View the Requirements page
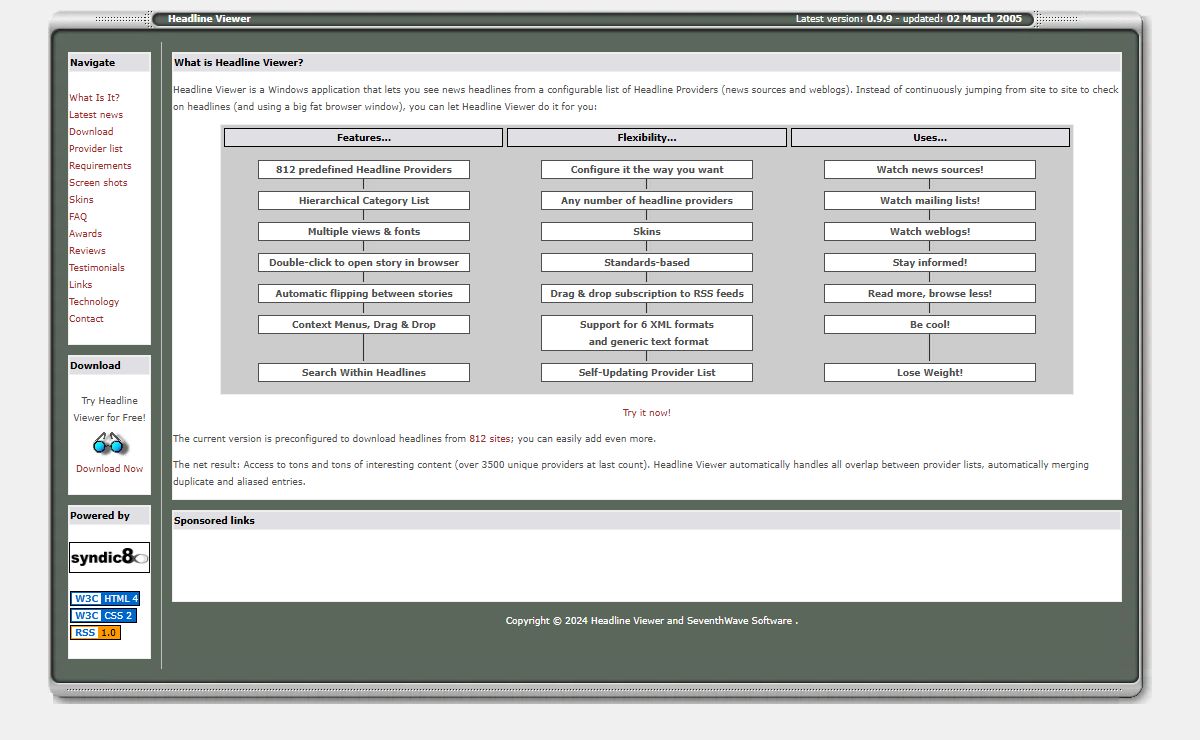Image resolution: width=1200 pixels, height=740 pixels. pyautogui.click(x=100, y=166)
